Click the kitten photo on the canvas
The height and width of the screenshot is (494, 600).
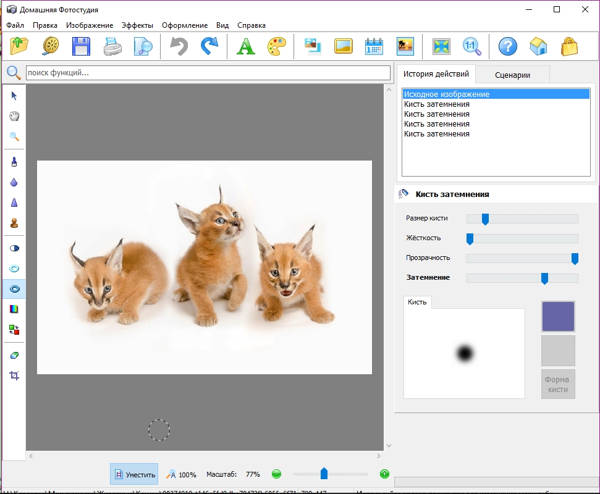coord(204,267)
